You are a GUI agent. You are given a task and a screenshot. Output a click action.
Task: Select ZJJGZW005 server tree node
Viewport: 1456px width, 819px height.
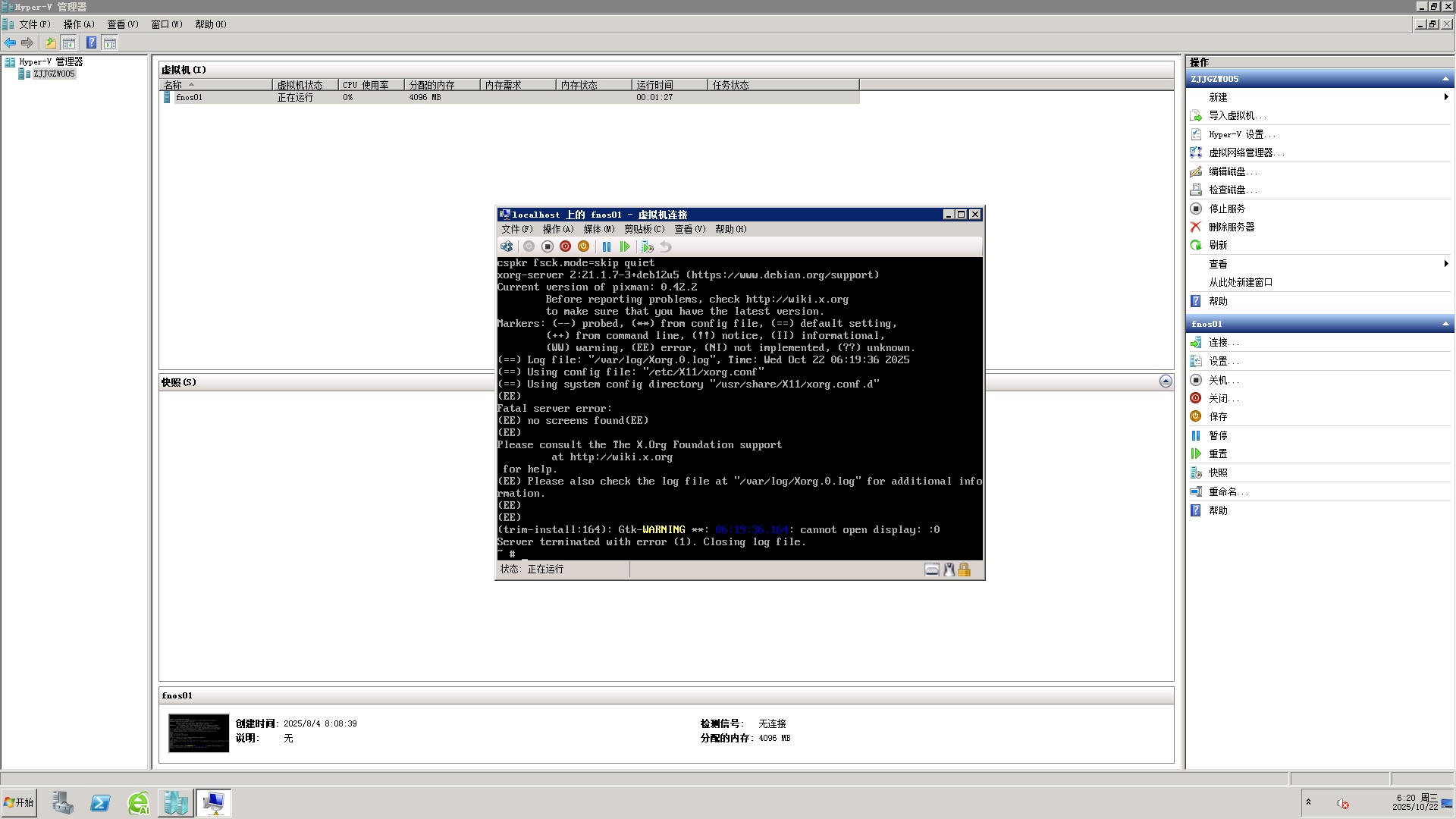coord(53,74)
